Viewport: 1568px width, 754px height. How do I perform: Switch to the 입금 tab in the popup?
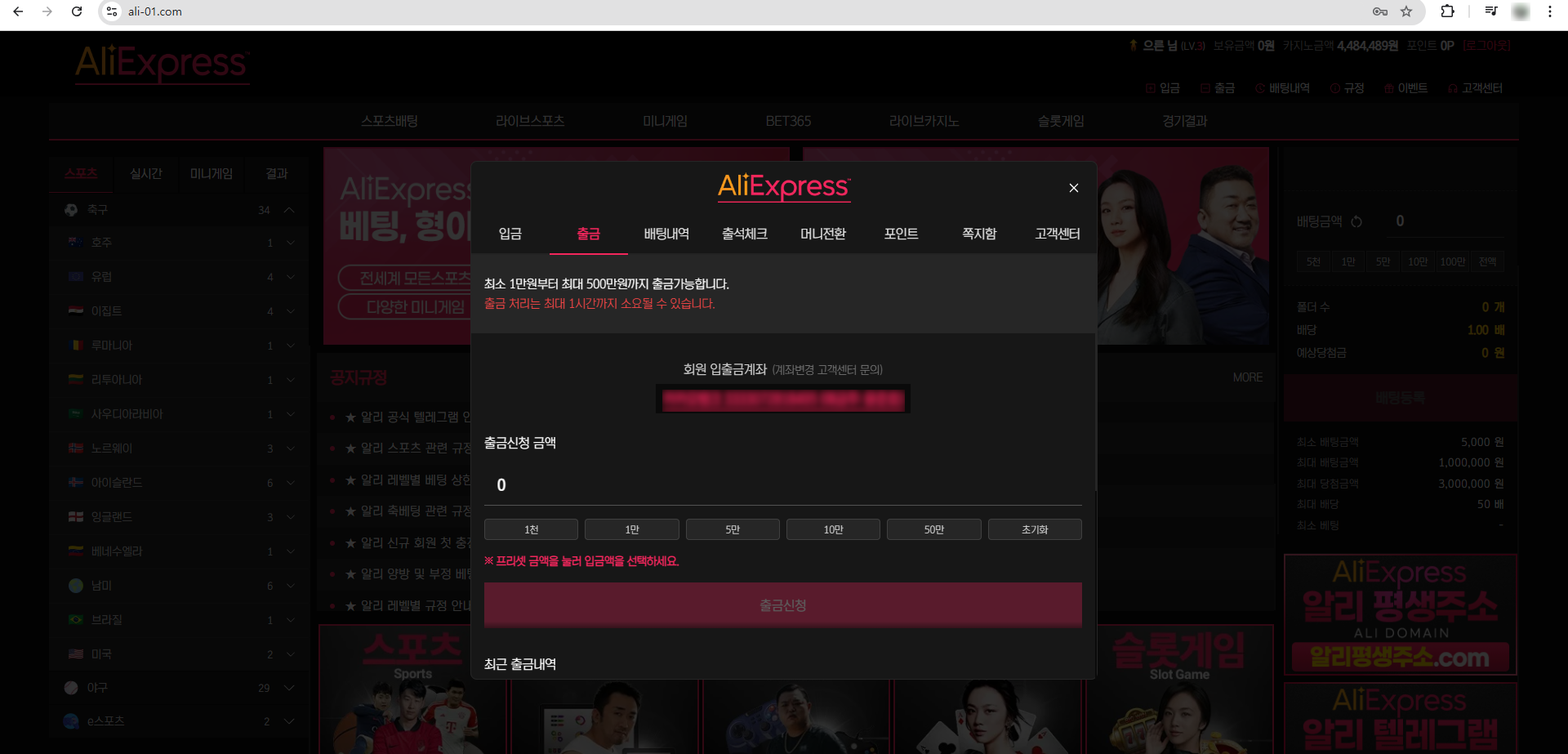tap(510, 234)
